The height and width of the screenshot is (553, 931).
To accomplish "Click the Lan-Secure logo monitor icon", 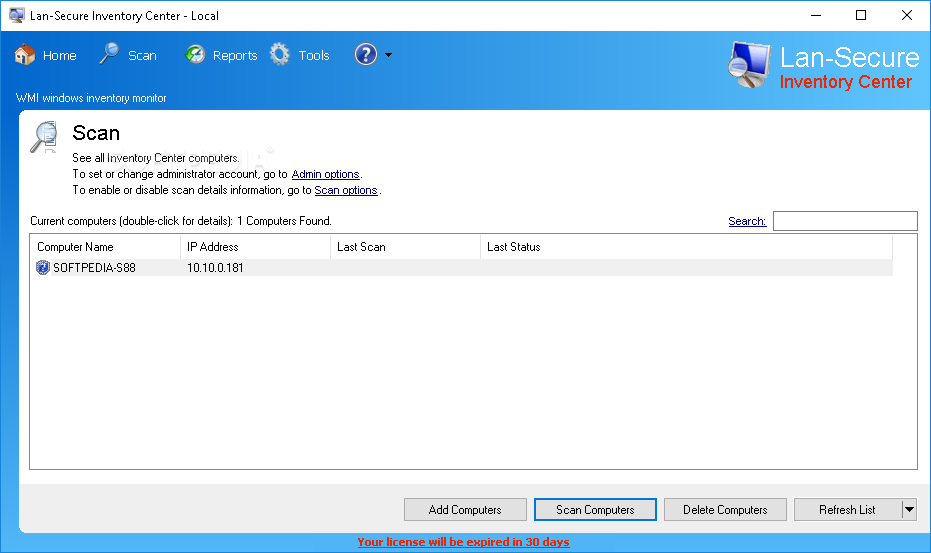I will tap(749, 65).
